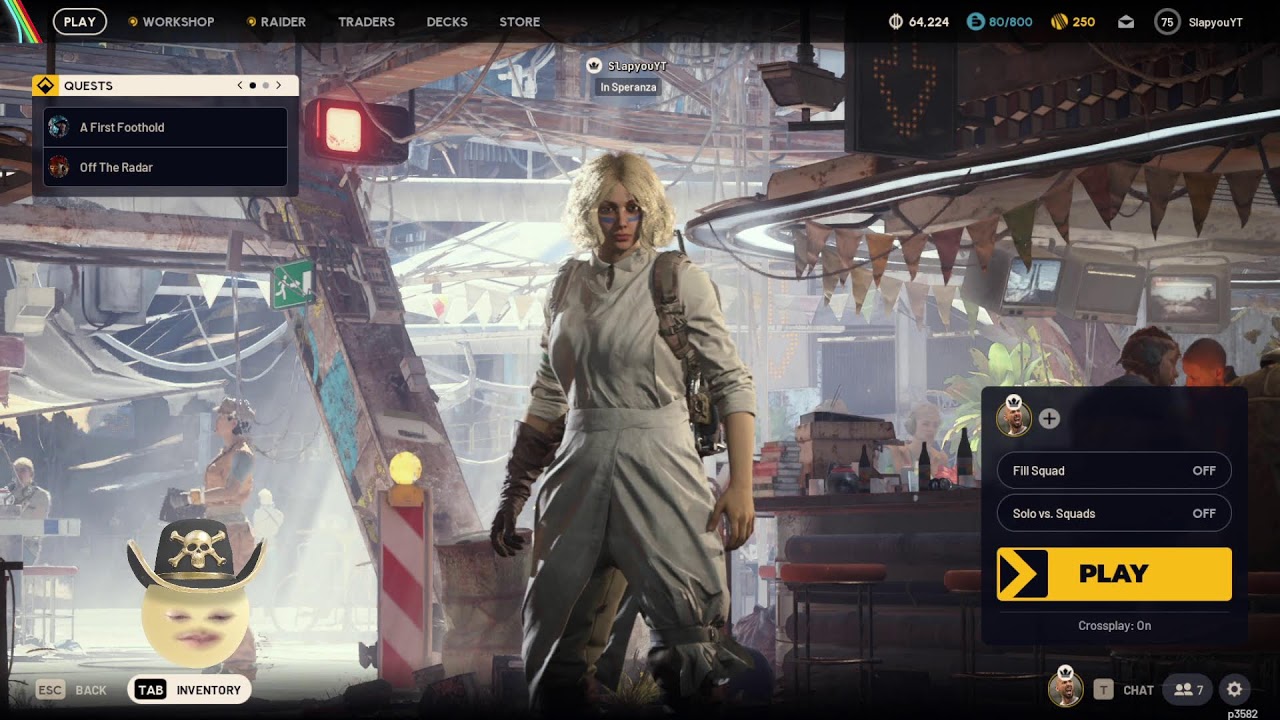Click the T key chat icon
1280x720 pixels.
click(x=1103, y=689)
